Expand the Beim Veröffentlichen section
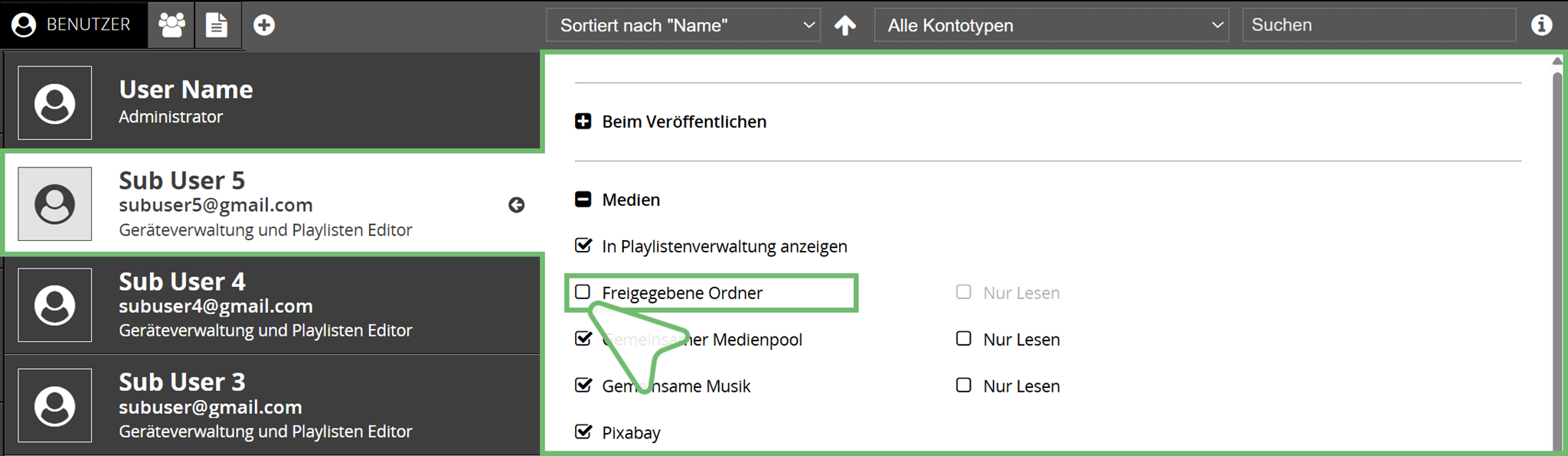1568x456 pixels. tap(583, 122)
